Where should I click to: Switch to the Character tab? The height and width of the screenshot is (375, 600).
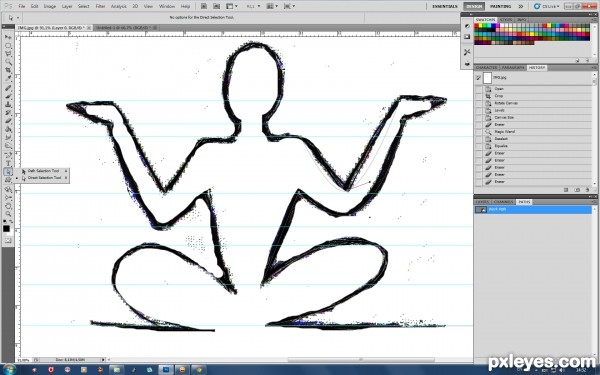(486, 68)
